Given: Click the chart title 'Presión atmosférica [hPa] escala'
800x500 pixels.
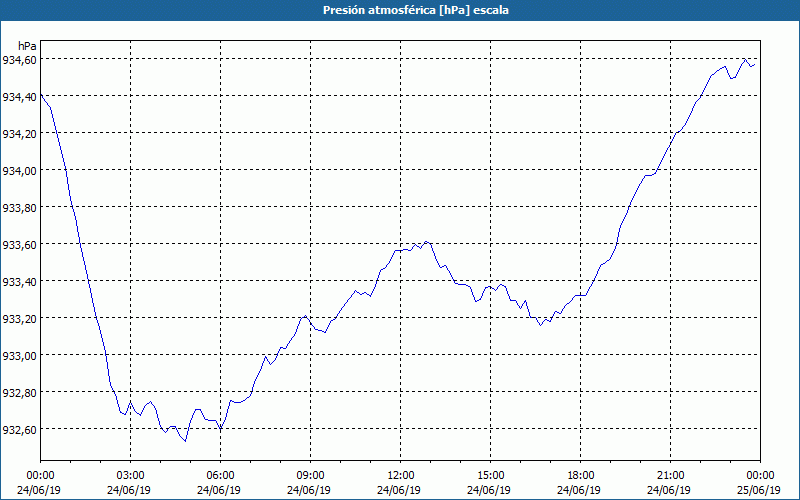Looking at the screenshot, I should coord(416,10).
